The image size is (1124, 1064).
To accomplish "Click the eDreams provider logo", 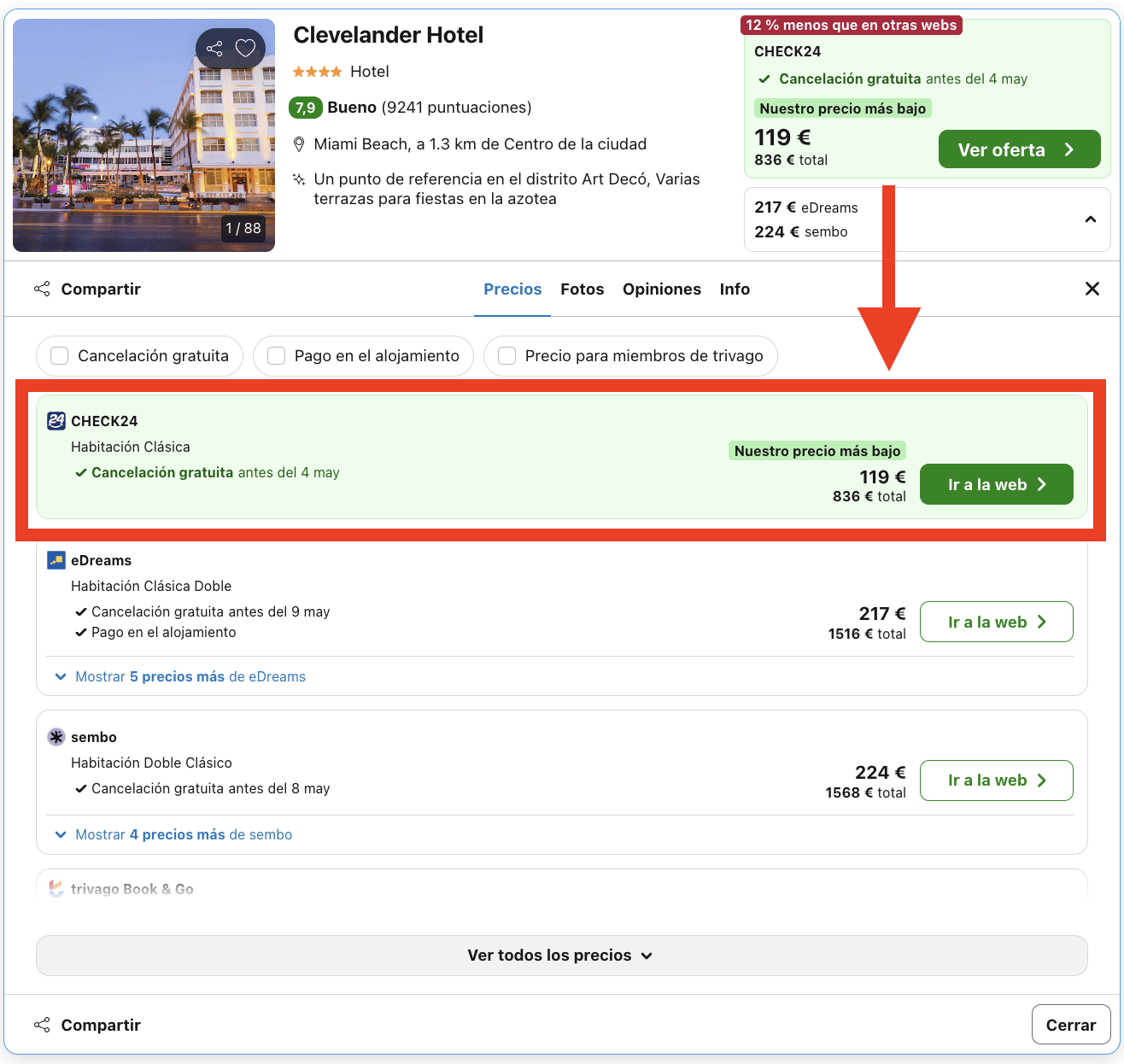I will (55, 560).
